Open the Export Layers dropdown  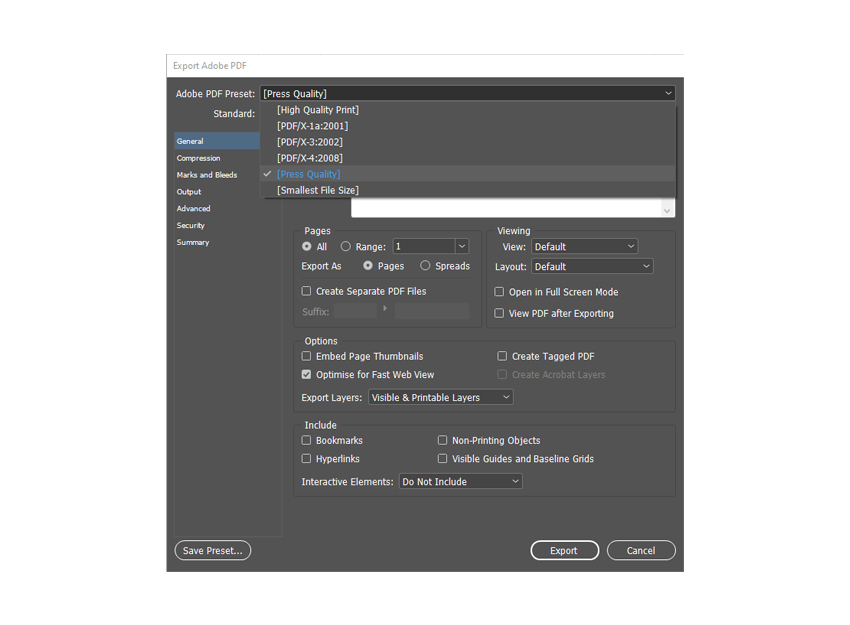coord(441,397)
